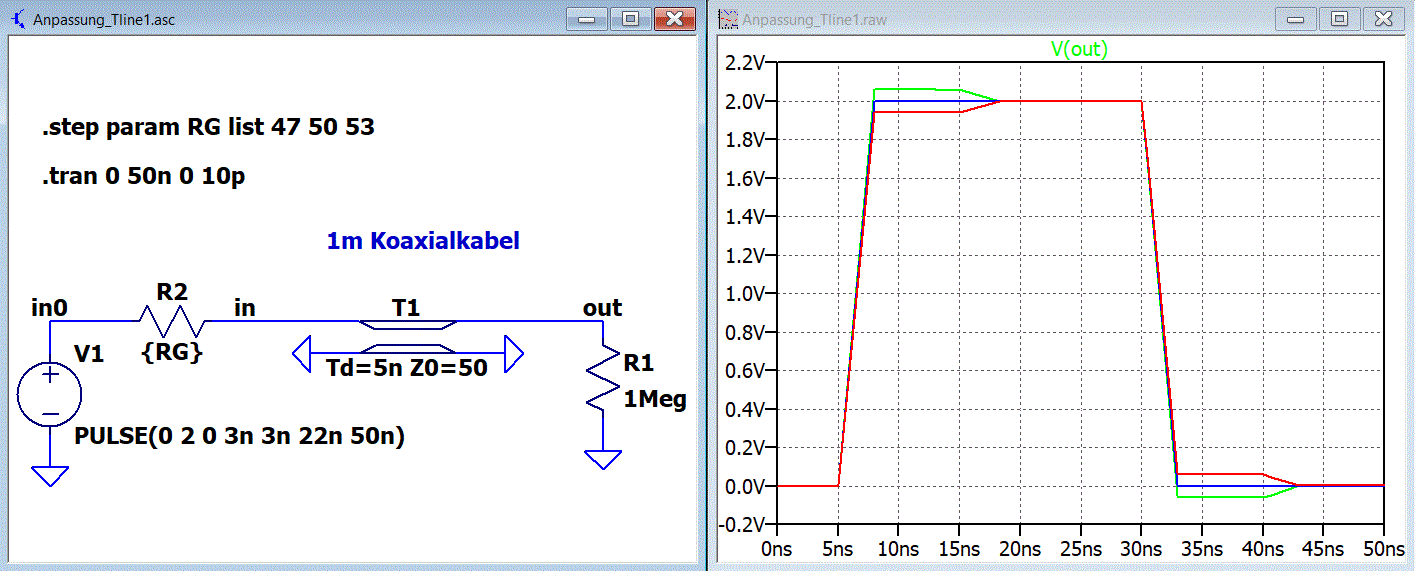This screenshot has height=571, width=1415.
Task: Click the 25ns horizontal axis label
Action: click(1081, 550)
